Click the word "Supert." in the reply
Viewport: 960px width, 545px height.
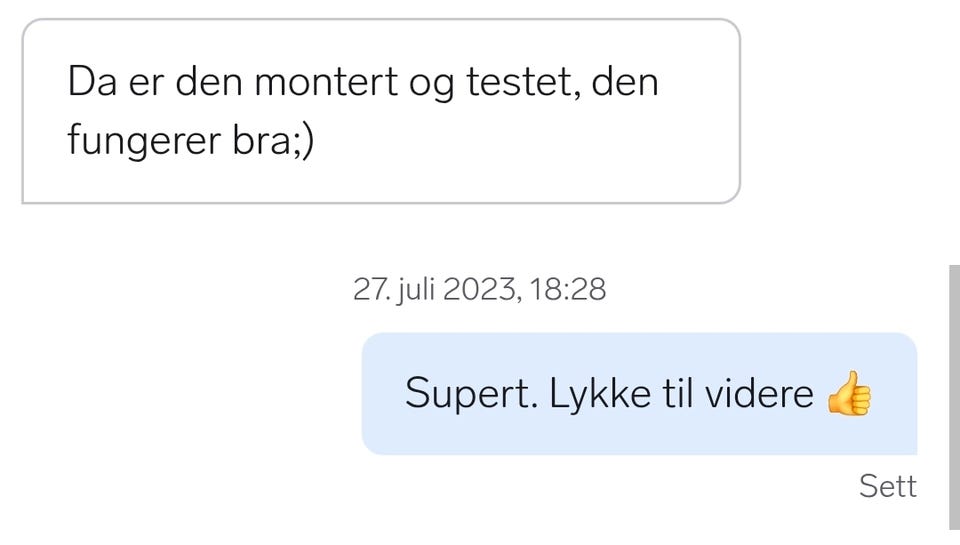coord(471,393)
